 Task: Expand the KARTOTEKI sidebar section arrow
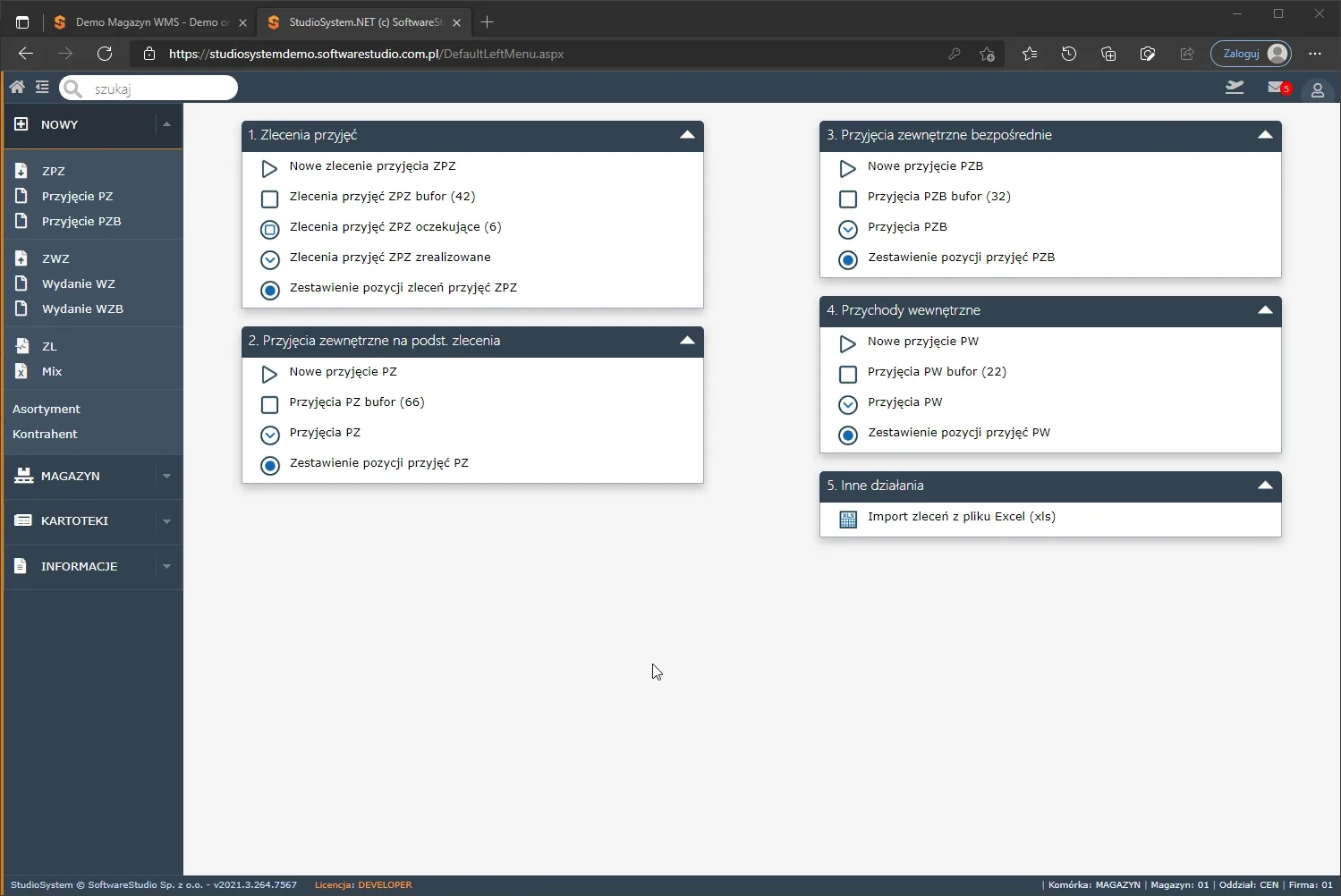coord(166,520)
